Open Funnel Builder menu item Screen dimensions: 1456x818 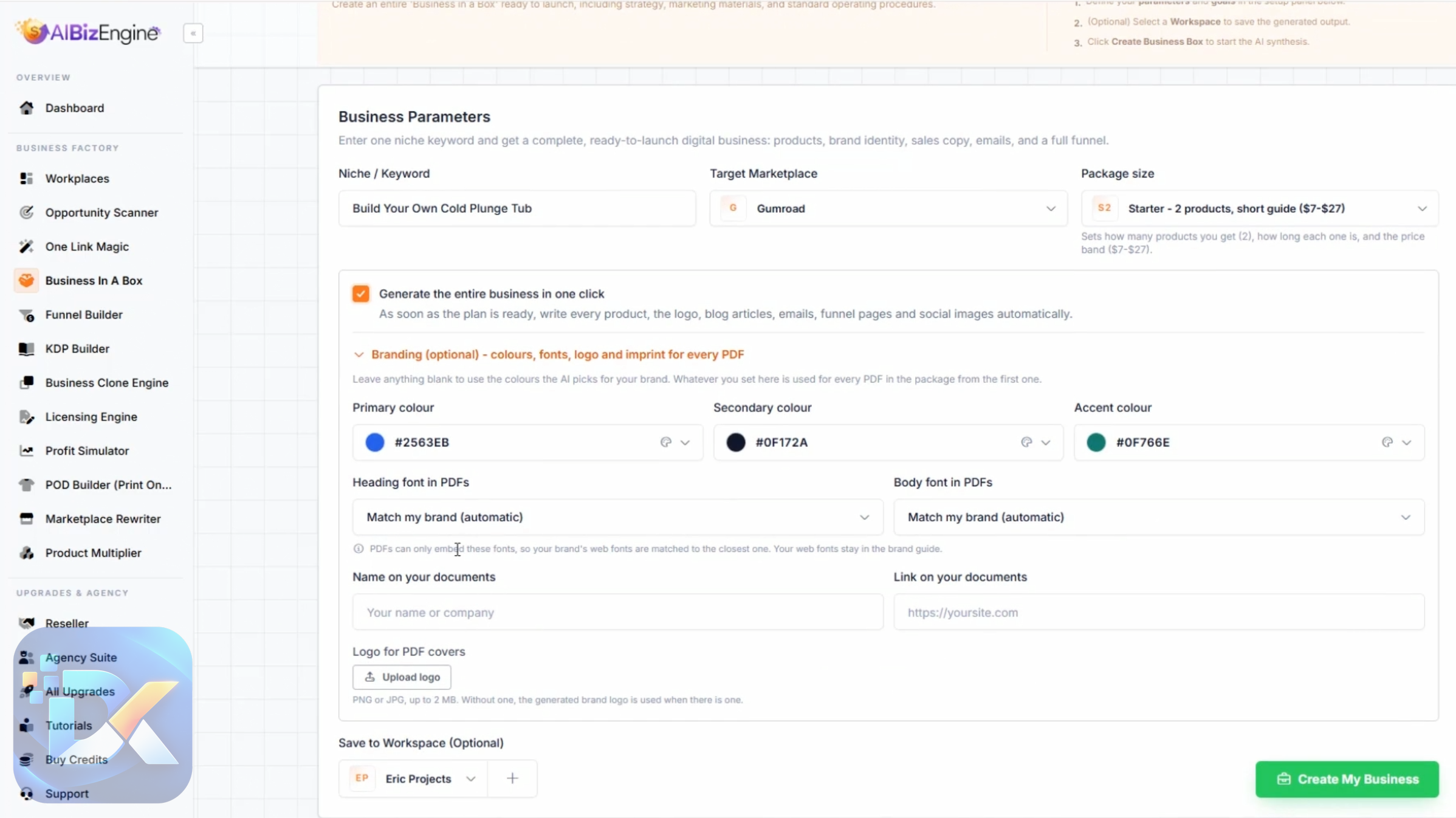[x=84, y=315]
